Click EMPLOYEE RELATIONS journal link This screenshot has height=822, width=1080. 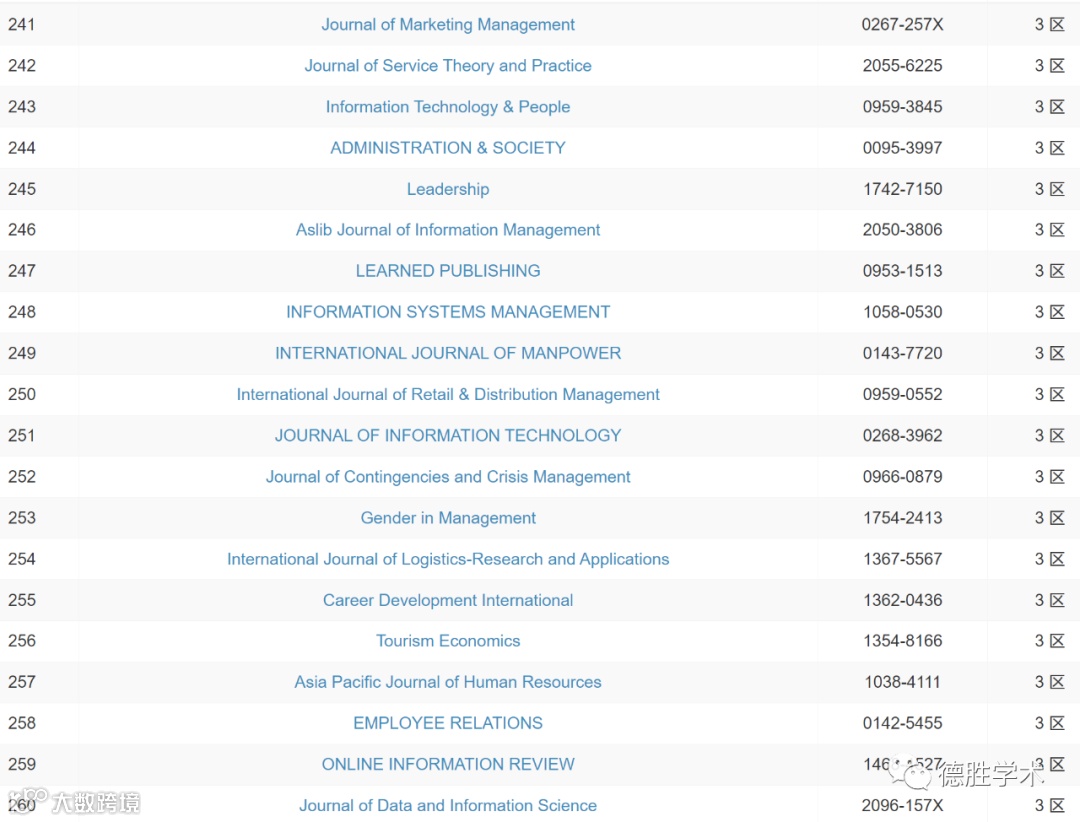448,723
